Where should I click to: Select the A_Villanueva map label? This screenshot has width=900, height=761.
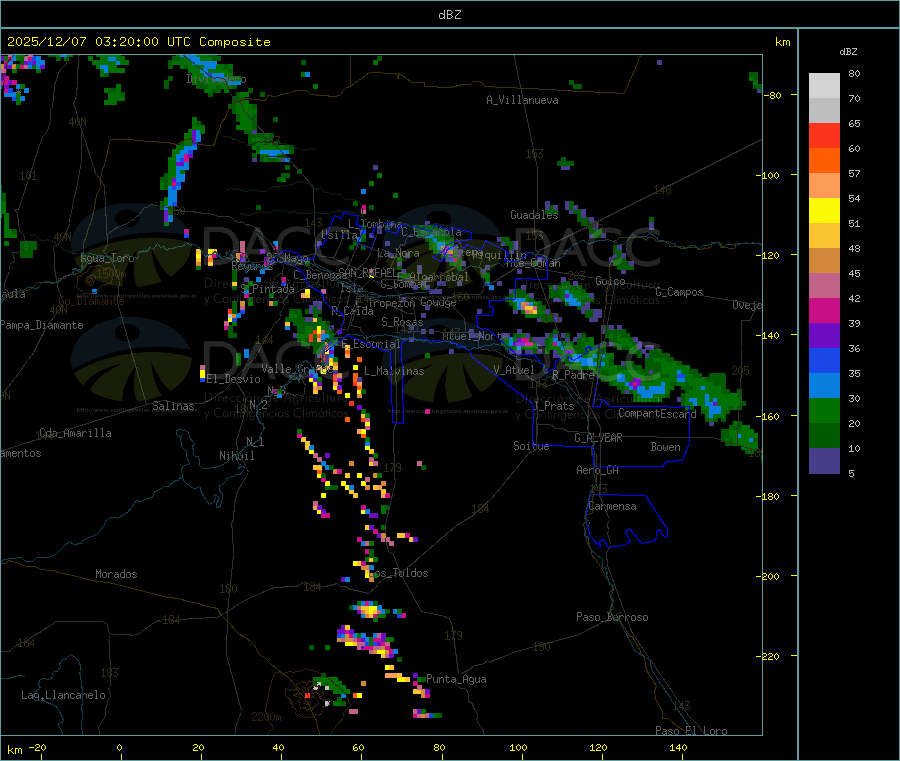tap(522, 100)
